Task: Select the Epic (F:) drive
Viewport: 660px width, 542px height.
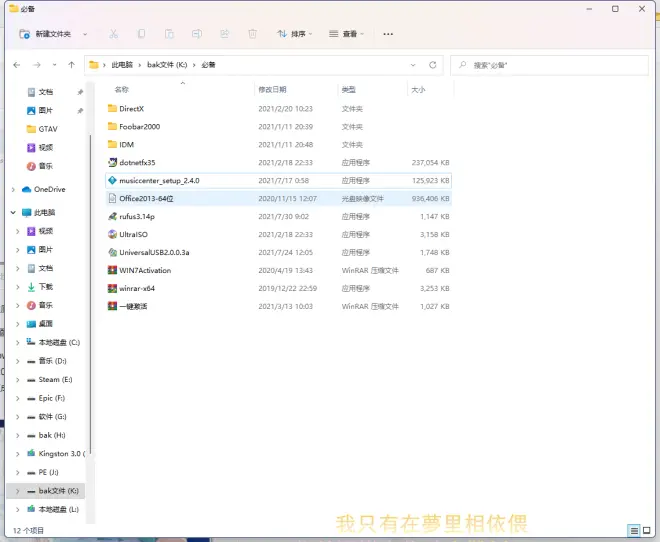Action: [46, 398]
